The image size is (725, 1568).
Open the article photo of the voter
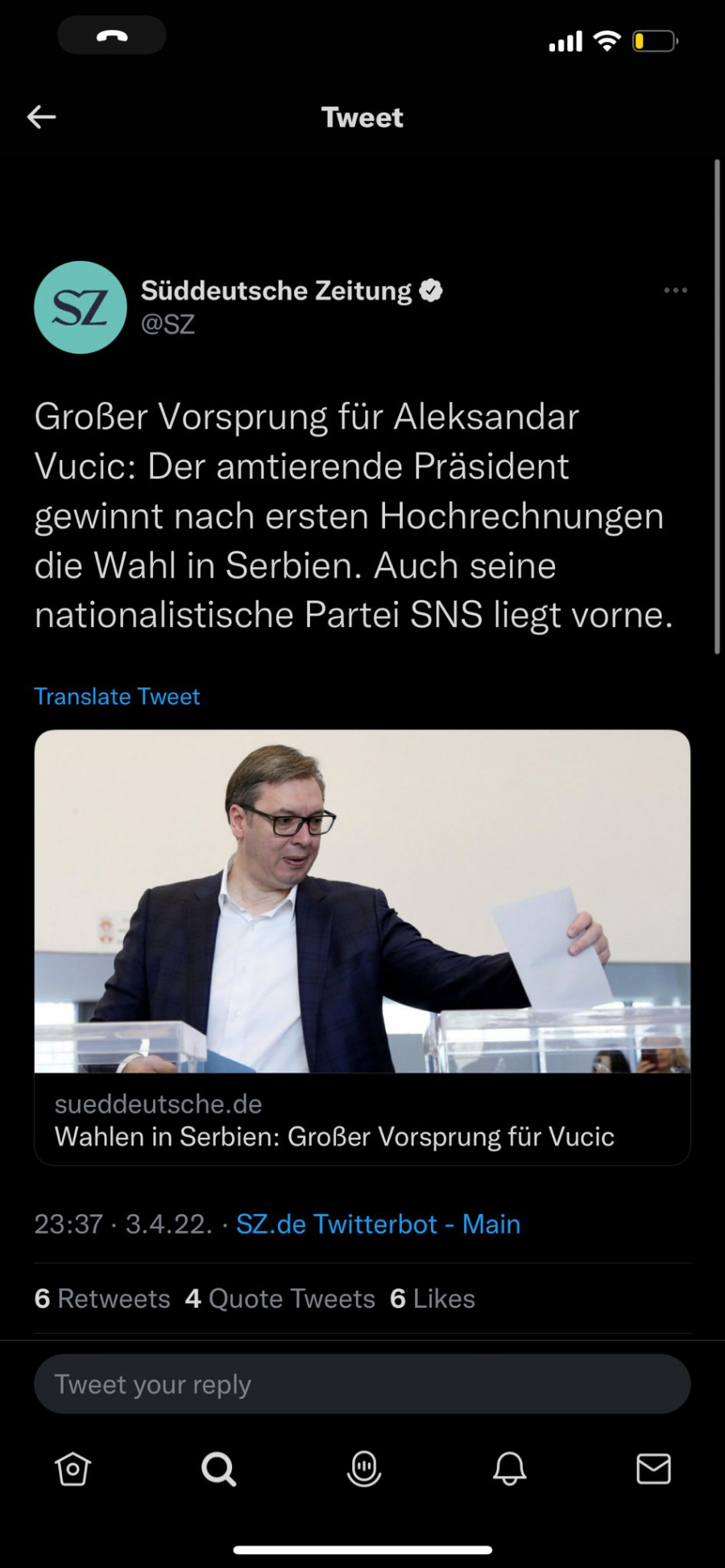(362, 901)
